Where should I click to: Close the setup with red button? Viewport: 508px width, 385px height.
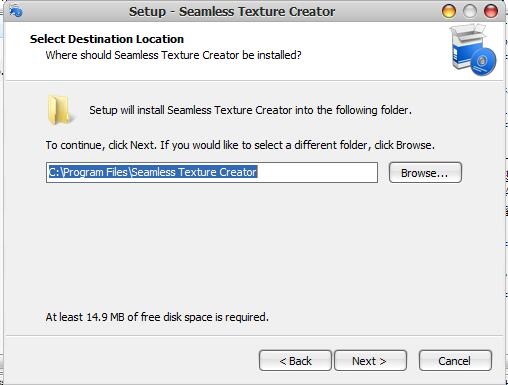pyautogui.click(x=491, y=11)
